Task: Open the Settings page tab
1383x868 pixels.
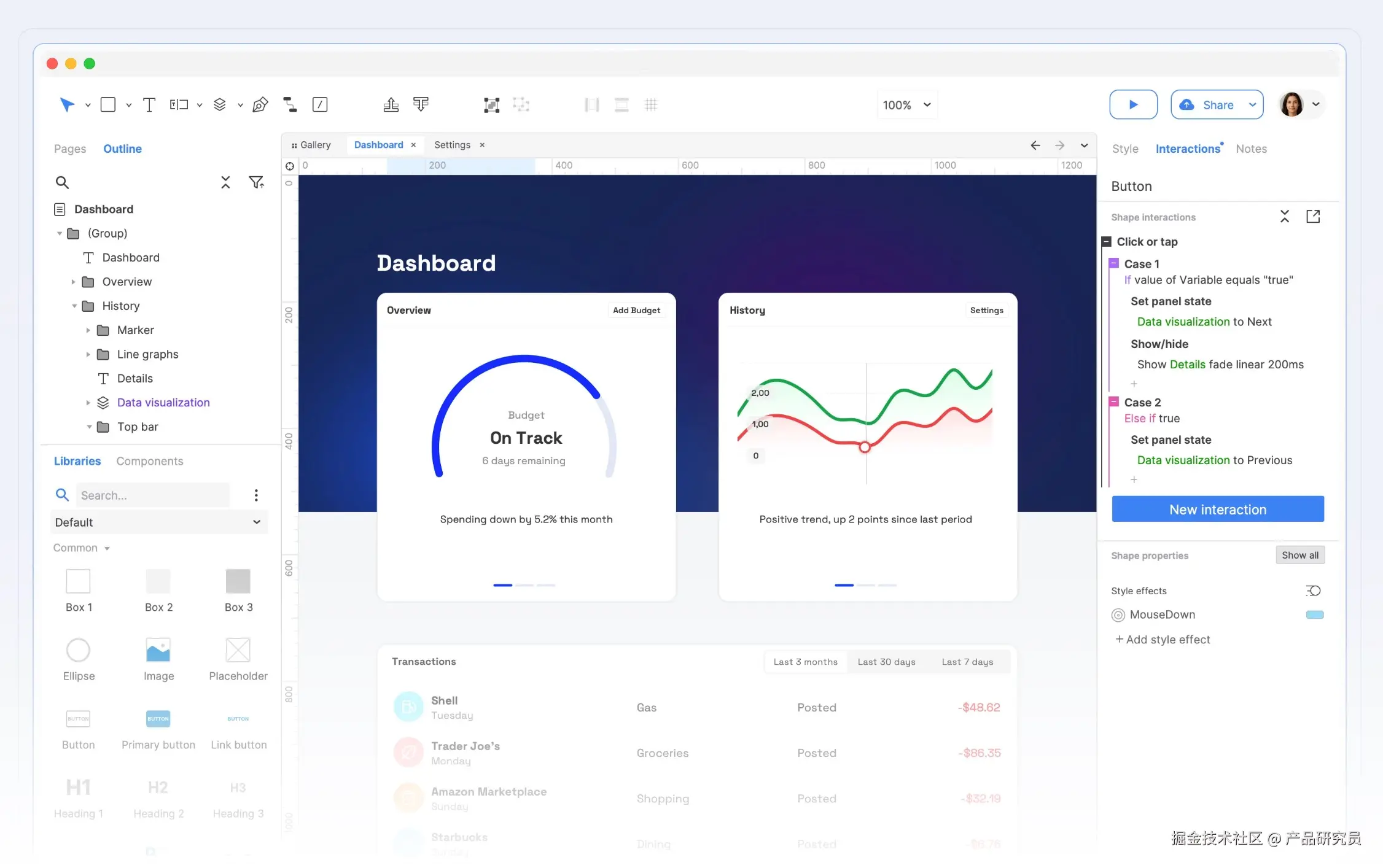Action: point(452,145)
